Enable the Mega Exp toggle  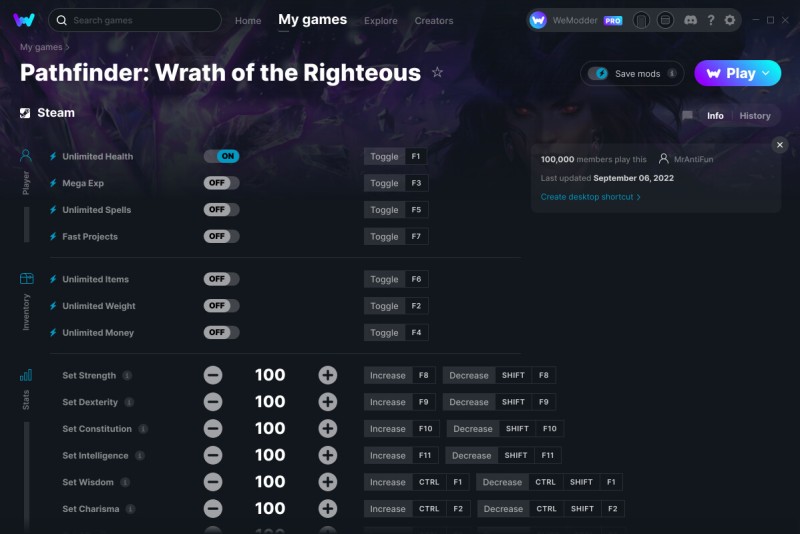pyautogui.click(x=221, y=183)
